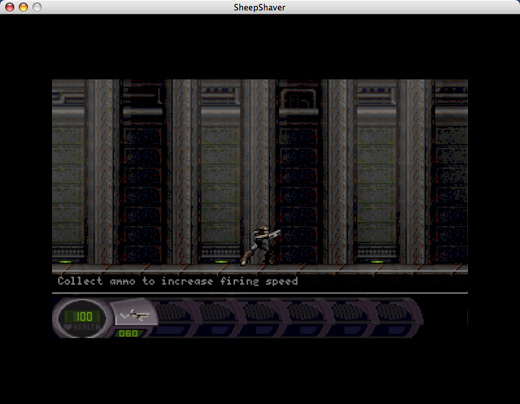Click the rightmost green floor light

(377, 262)
